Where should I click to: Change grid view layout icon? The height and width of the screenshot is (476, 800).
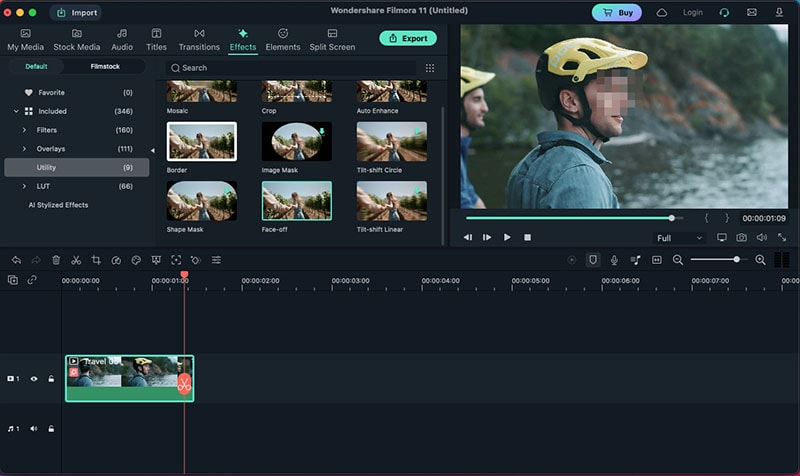[x=430, y=68]
